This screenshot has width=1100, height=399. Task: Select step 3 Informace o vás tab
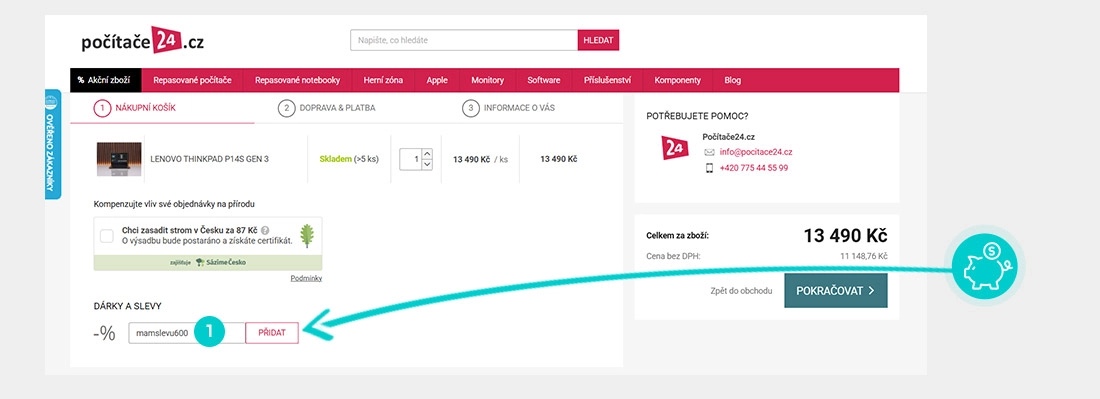click(x=509, y=109)
